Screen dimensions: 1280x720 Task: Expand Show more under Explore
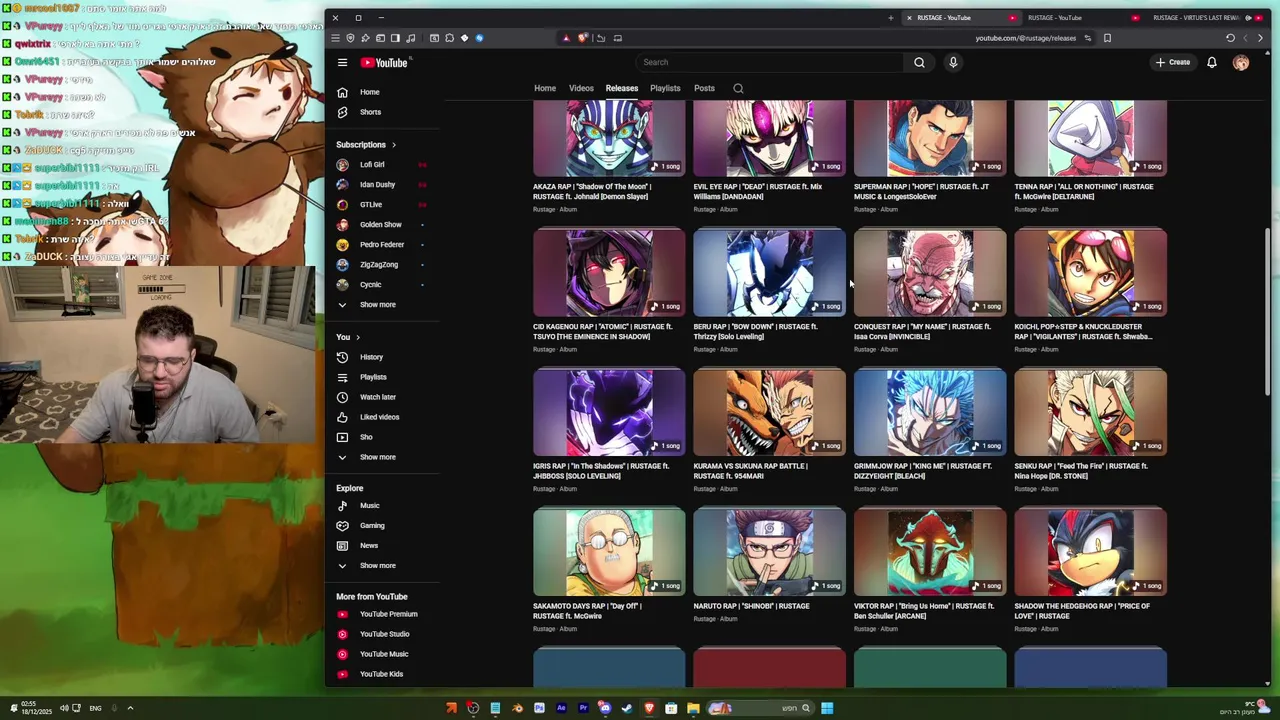[378, 565]
